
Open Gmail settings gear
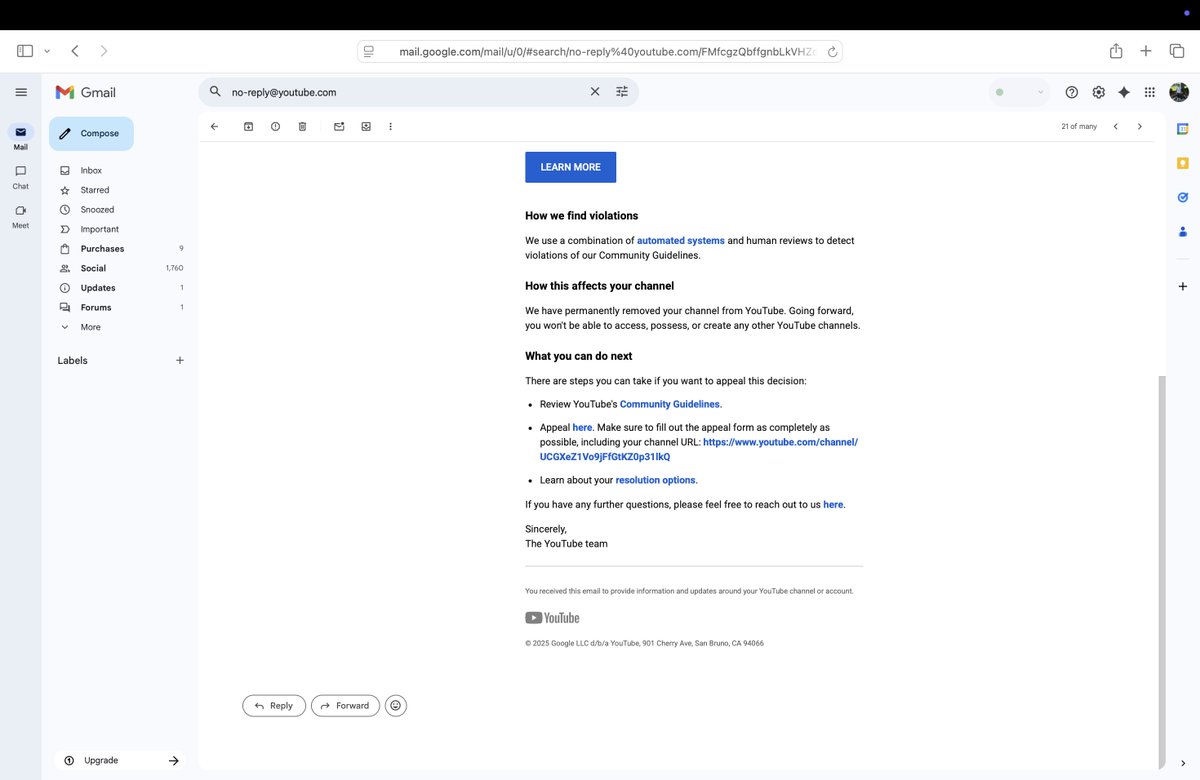pyautogui.click(x=1098, y=92)
